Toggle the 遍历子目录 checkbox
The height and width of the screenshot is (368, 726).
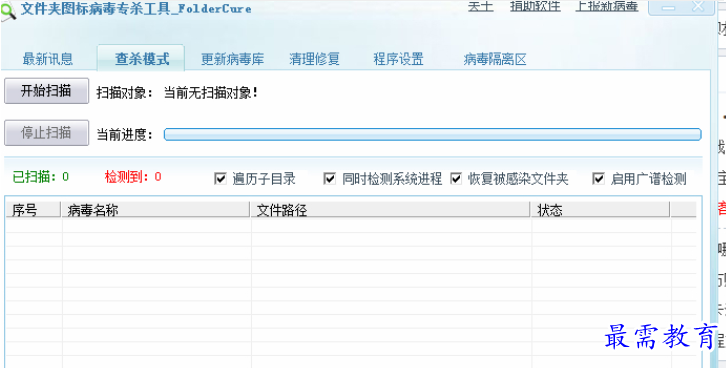pyautogui.click(x=220, y=178)
